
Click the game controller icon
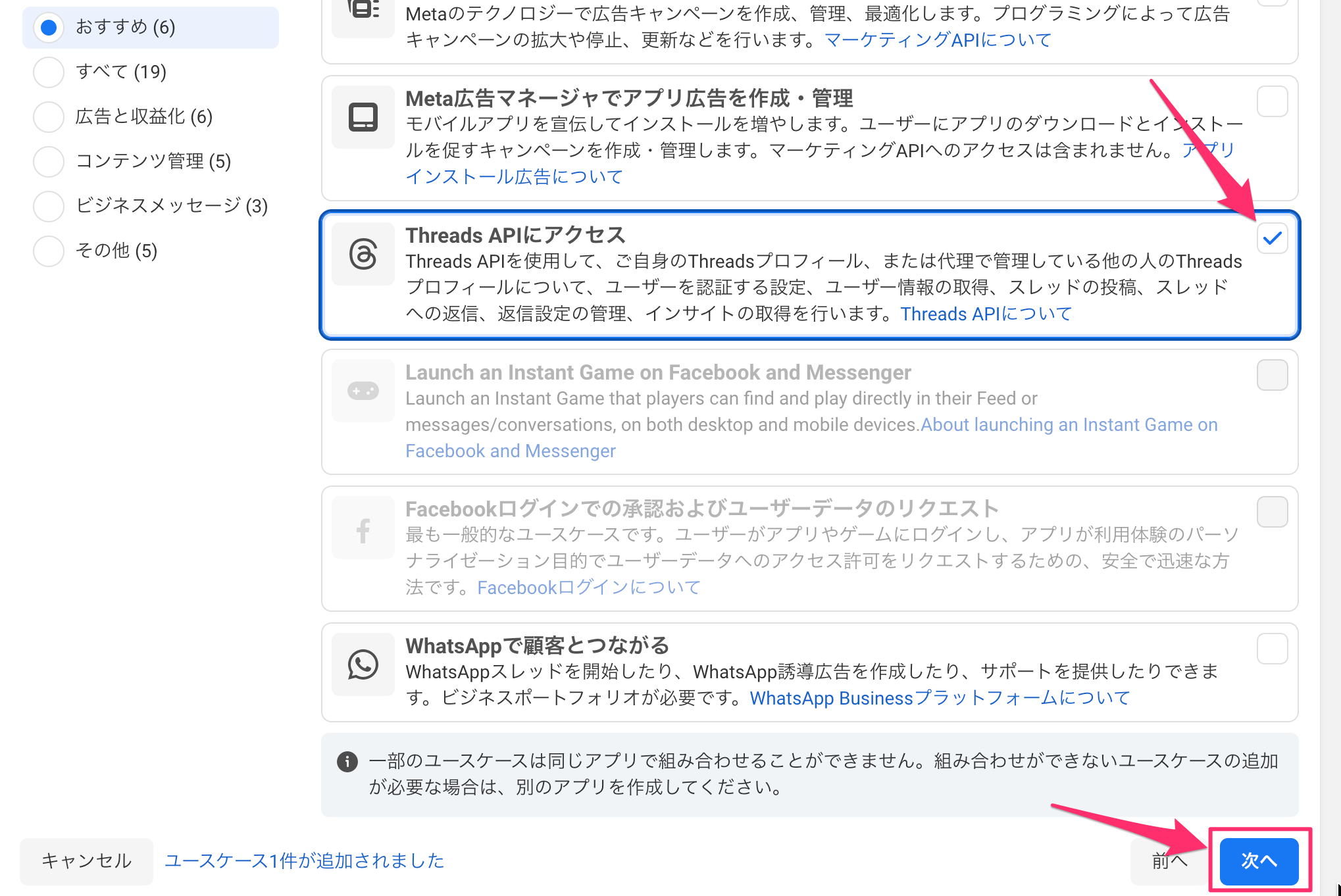tap(363, 391)
